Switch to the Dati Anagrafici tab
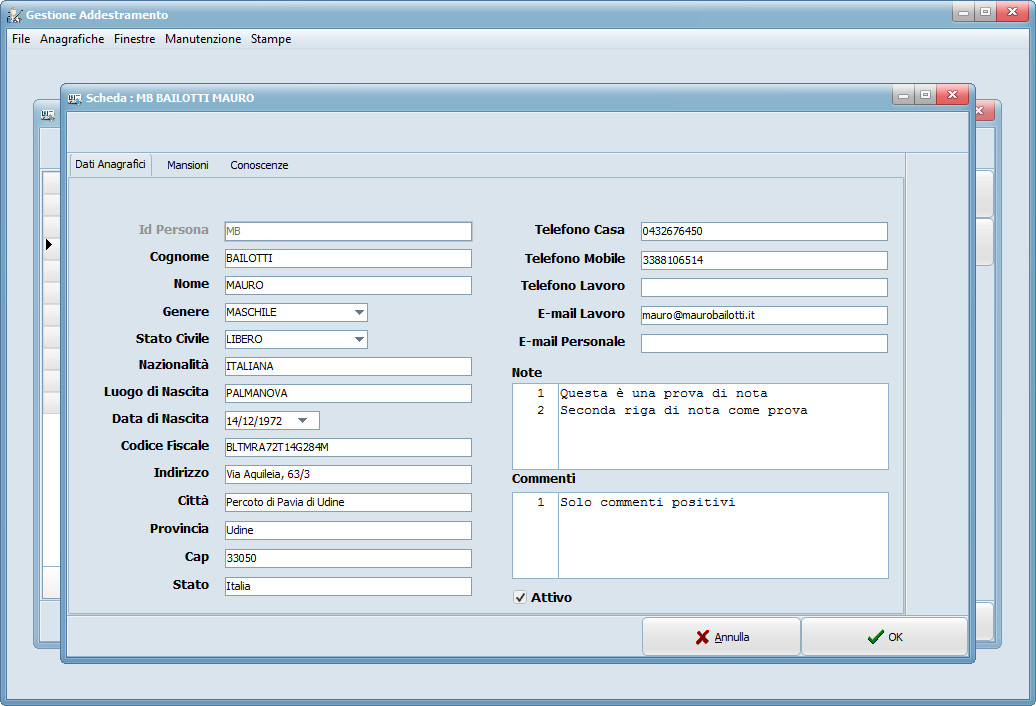The image size is (1036, 706). [110, 164]
